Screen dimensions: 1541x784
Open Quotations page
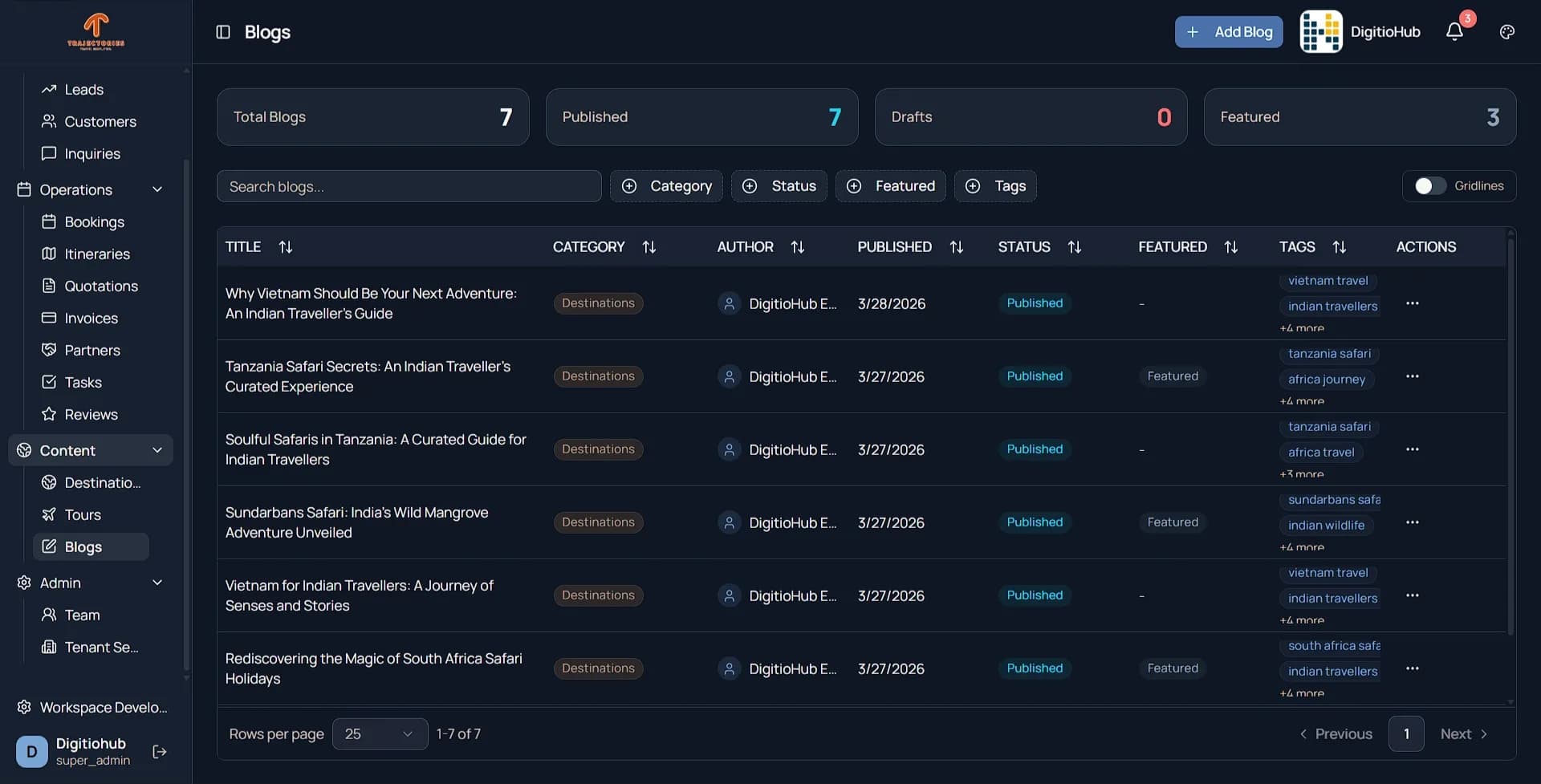pyautogui.click(x=90, y=286)
